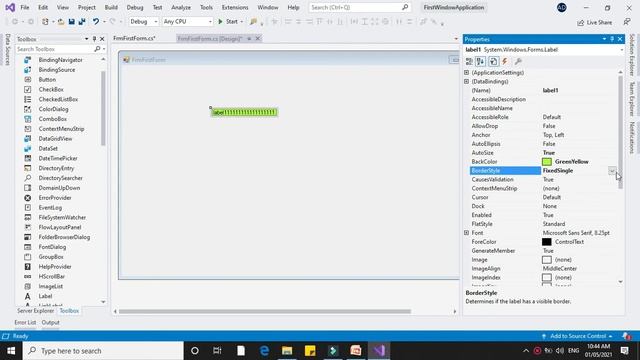Viewport: 640px width, 360px height.
Task: Open the Start button dropdown arrow
Action: pyautogui.click(x=241, y=22)
